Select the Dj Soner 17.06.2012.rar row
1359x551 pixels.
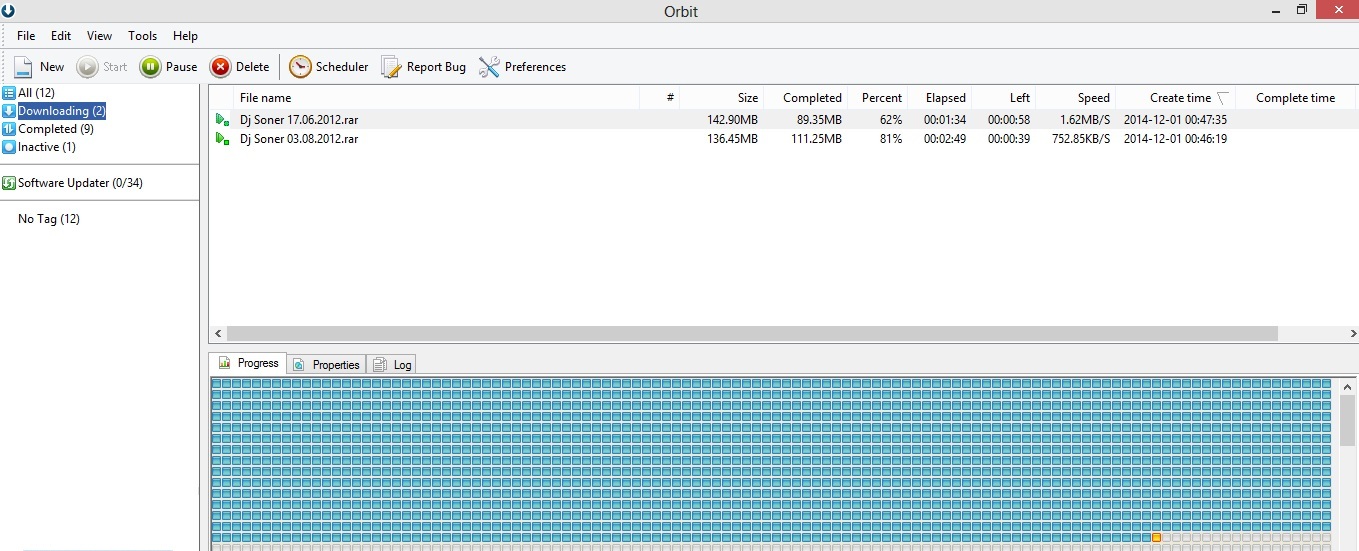783,120
